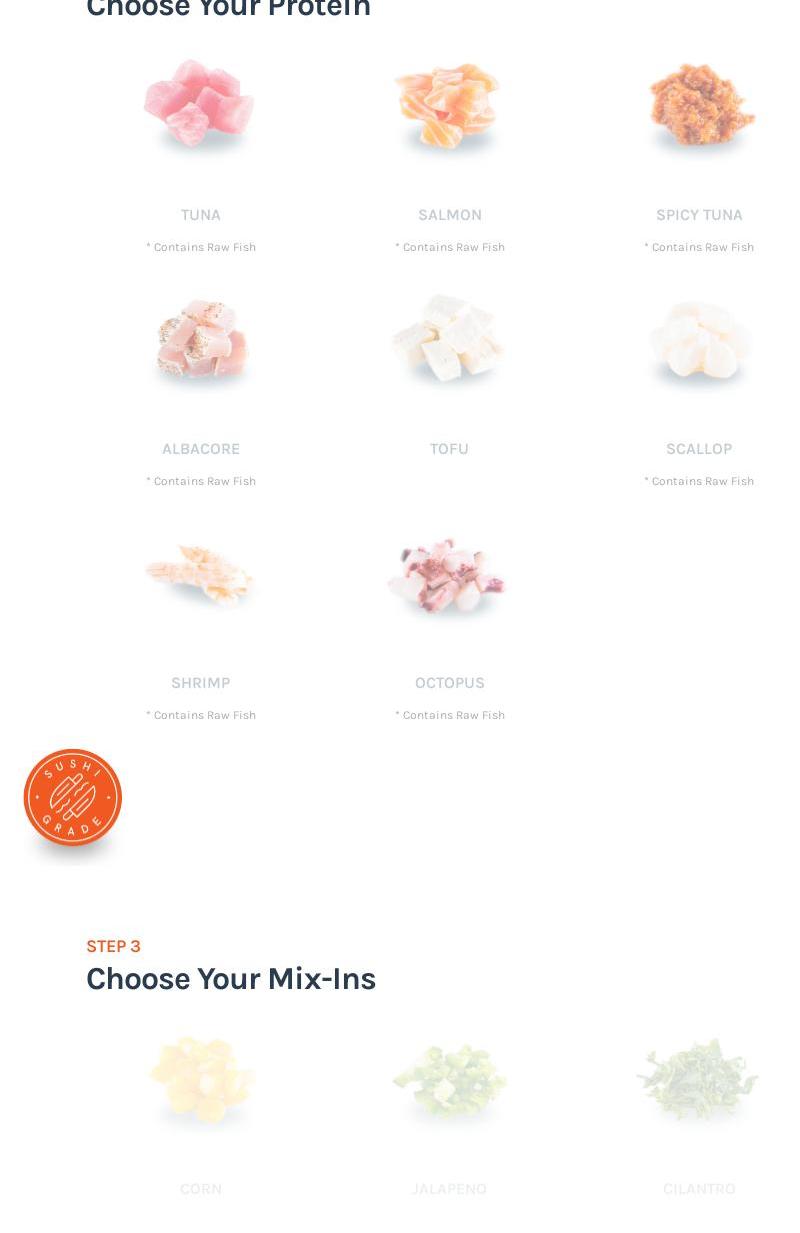Click the TOFU label text
The height and width of the screenshot is (1233, 800).
click(449, 449)
